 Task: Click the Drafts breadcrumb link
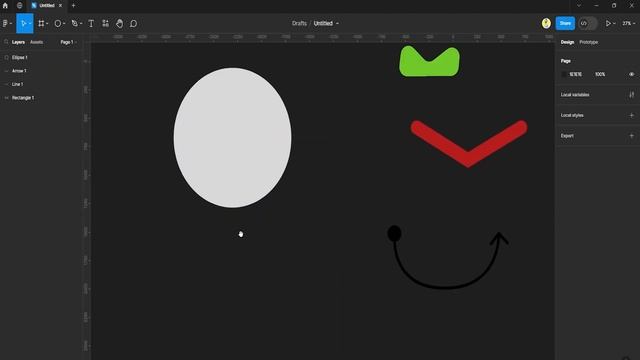pyautogui.click(x=299, y=23)
